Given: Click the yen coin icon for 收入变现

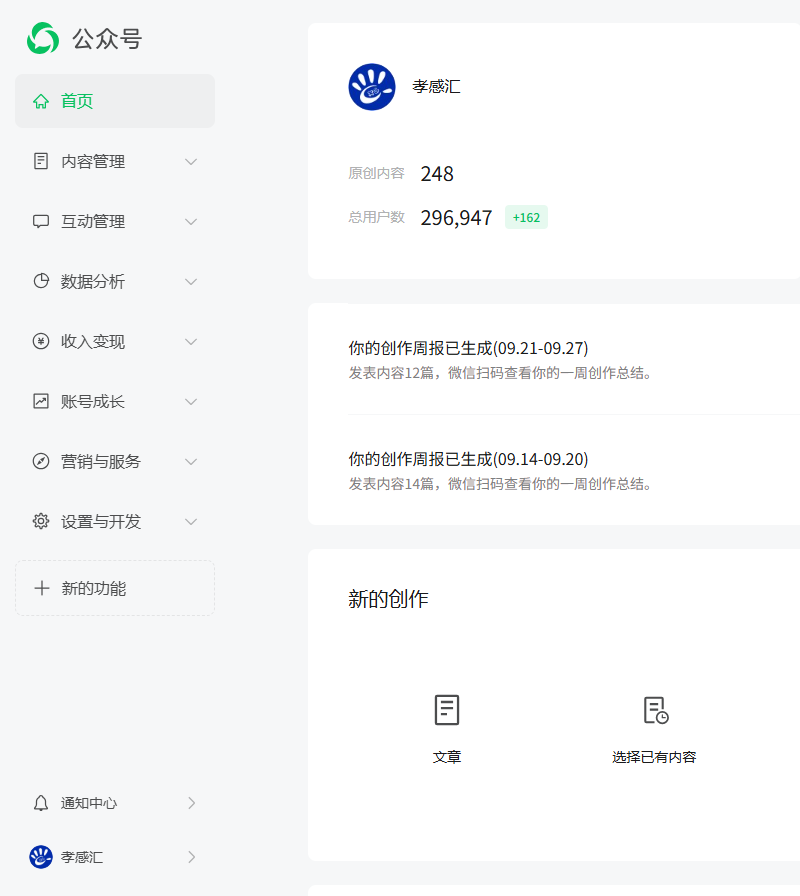Looking at the screenshot, I should (41, 341).
